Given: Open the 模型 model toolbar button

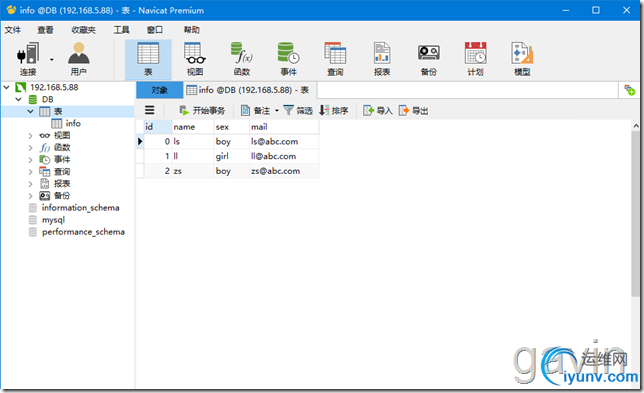Looking at the screenshot, I should 522,59.
